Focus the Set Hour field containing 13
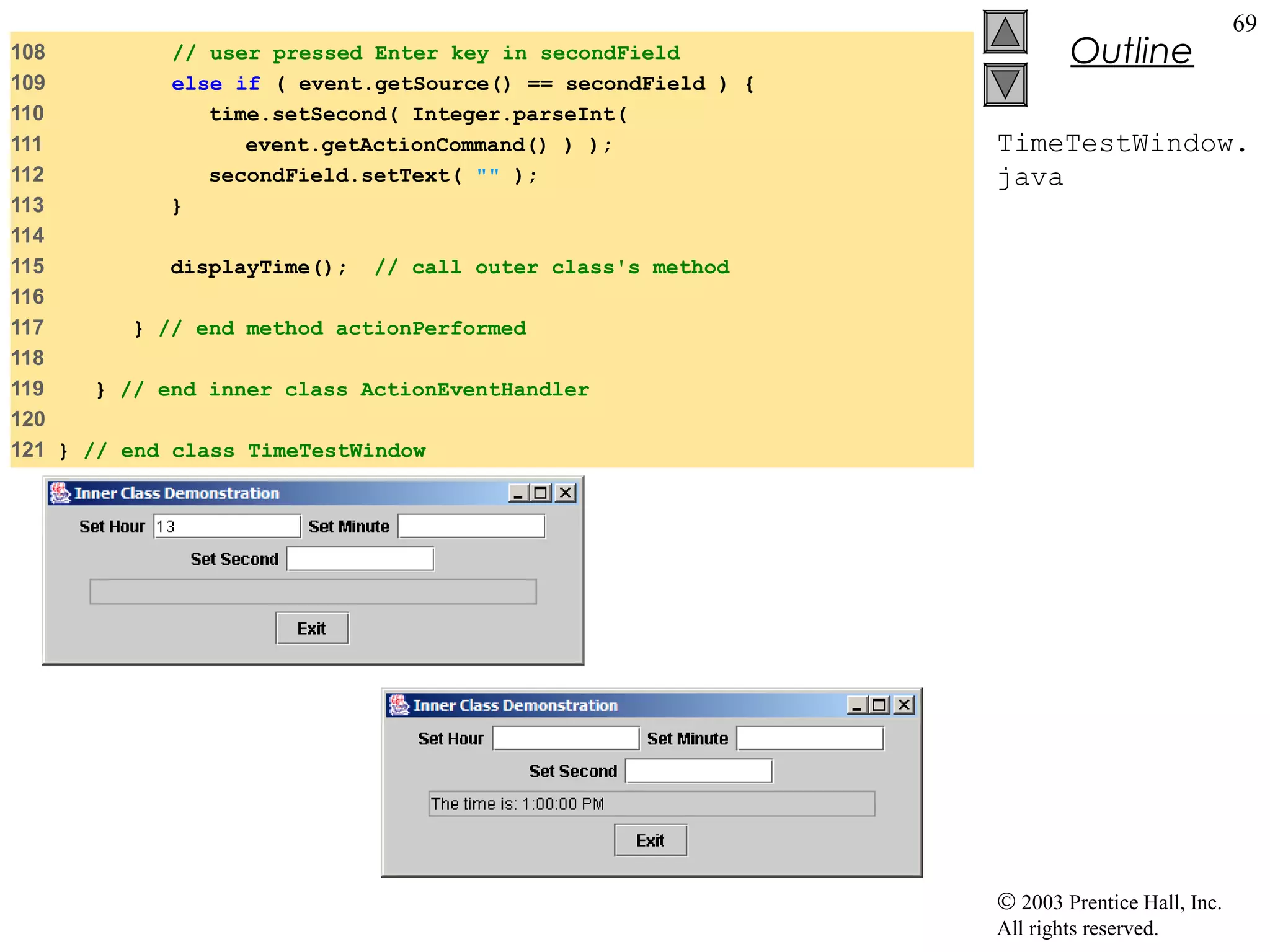The width and height of the screenshot is (1270, 952). click(227, 526)
